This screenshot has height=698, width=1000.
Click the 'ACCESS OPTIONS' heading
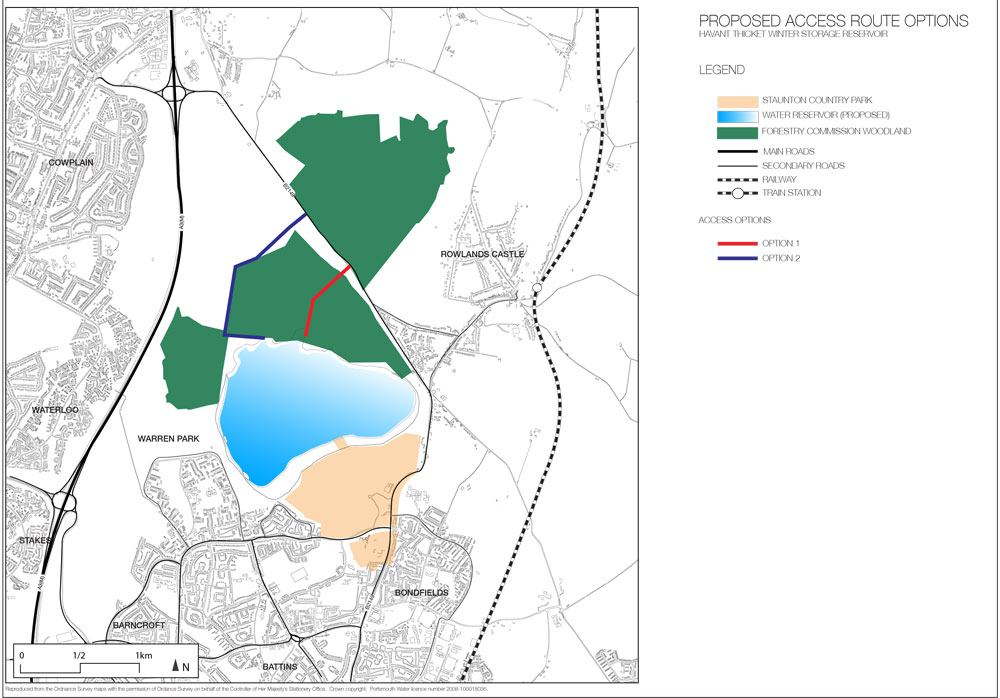[735, 220]
